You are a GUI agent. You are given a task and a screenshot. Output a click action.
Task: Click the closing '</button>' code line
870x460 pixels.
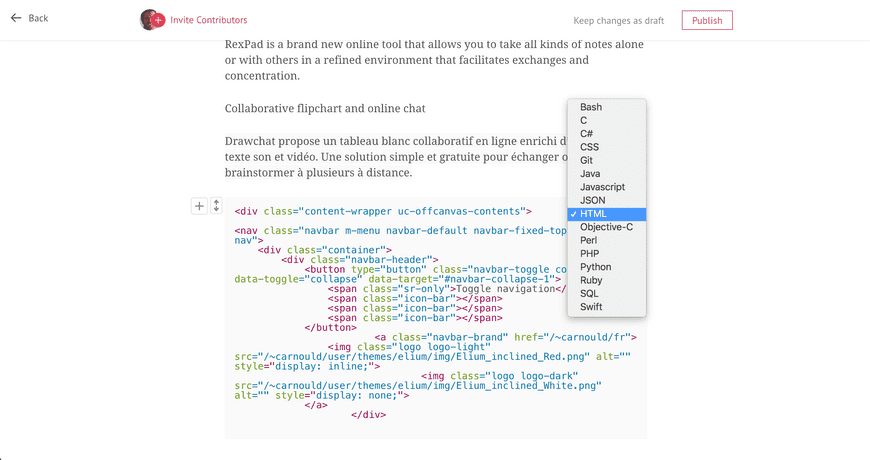point(331,327)
